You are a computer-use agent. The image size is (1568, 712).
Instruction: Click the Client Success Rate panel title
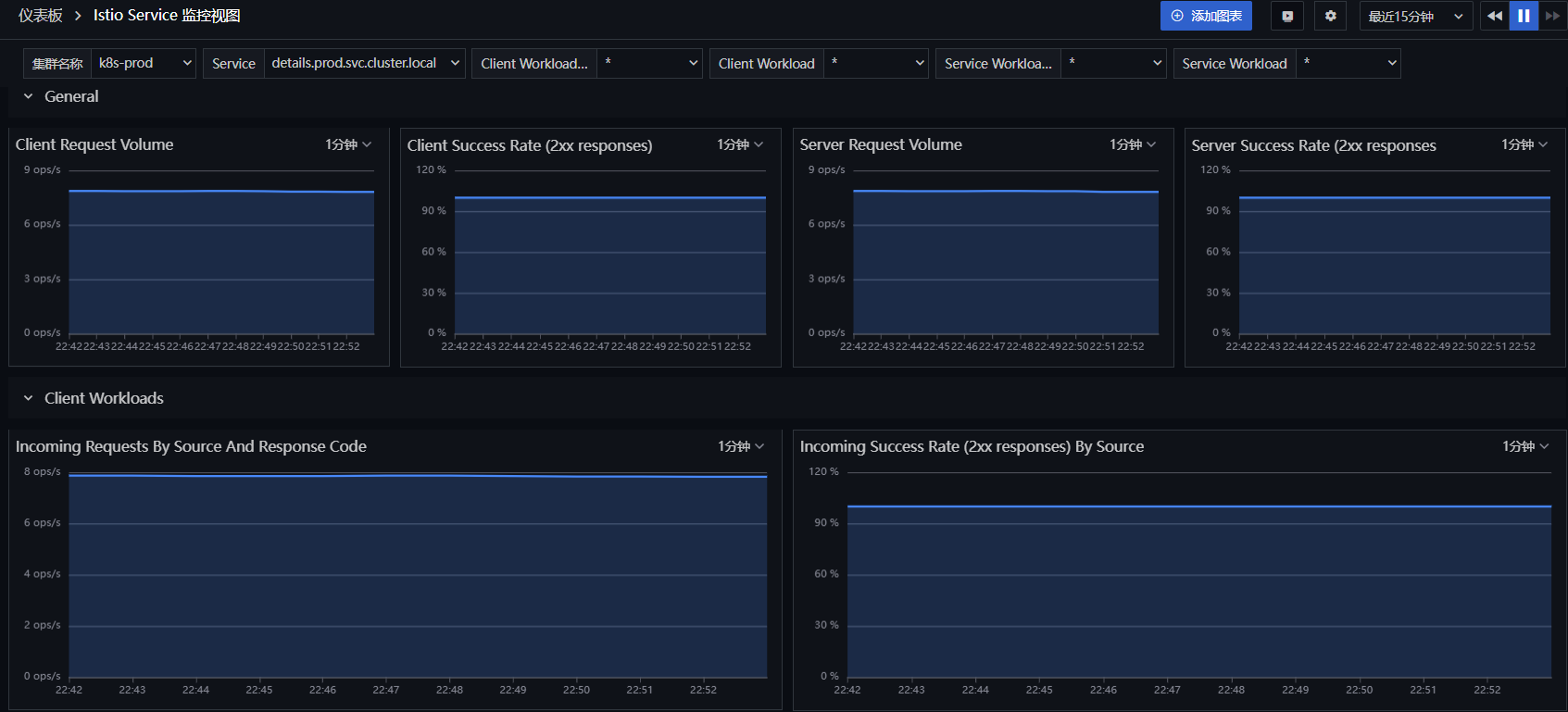click(530, 145)
